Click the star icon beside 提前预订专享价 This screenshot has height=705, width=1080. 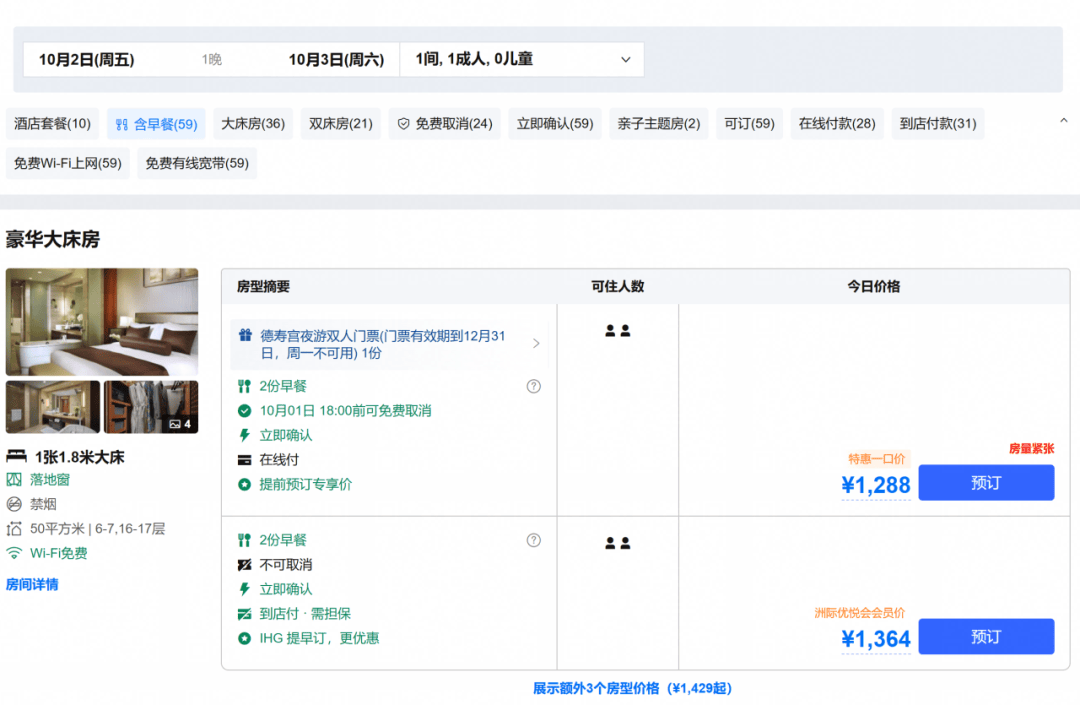coord(245,485)
